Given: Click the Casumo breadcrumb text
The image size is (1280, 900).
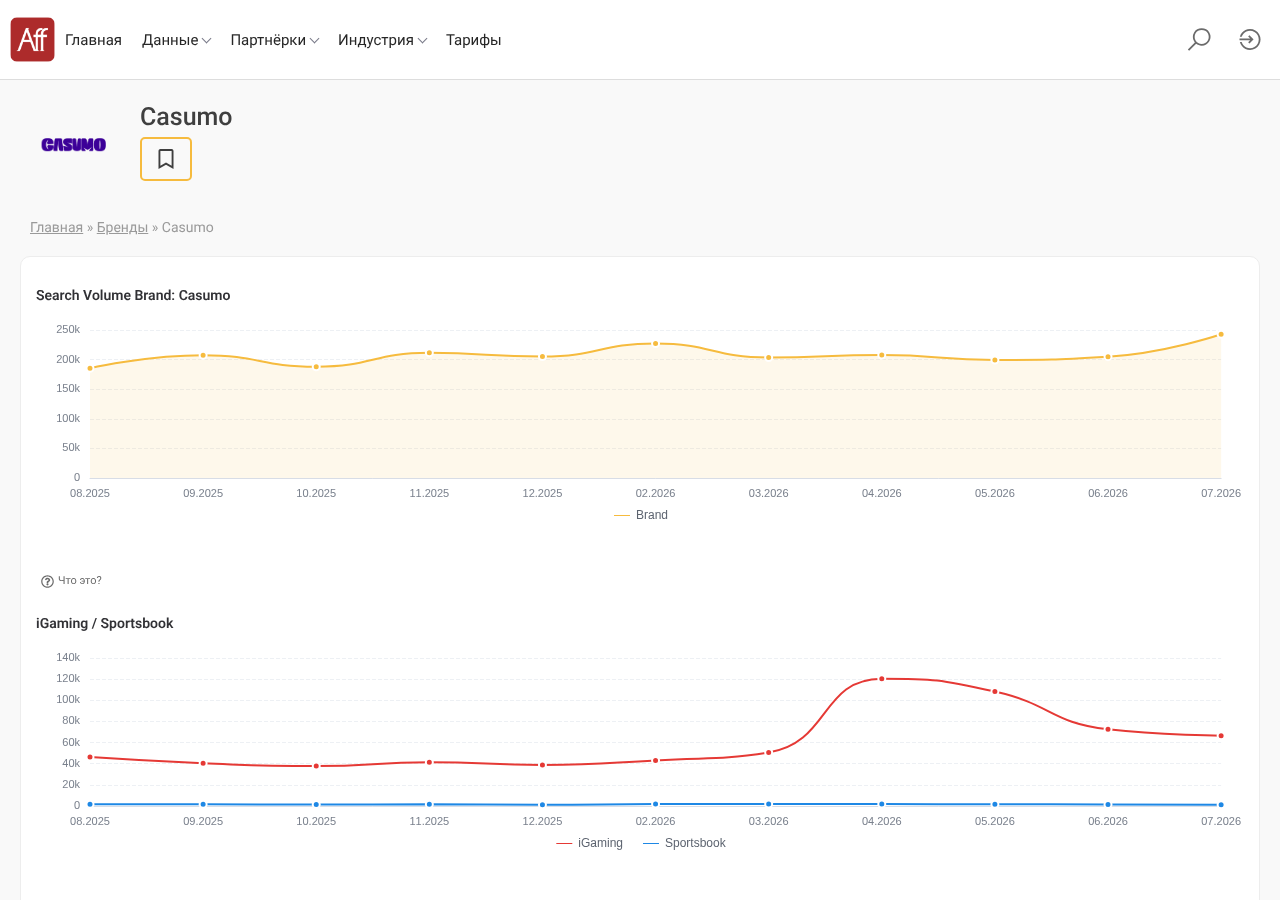Looking at the screenshot, I should [x=188, y=227].
